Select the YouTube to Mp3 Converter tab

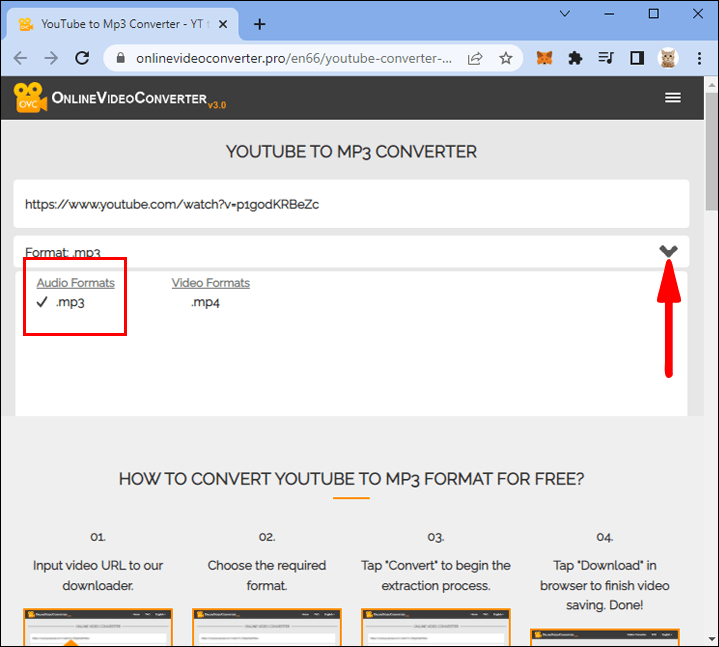click(x=121, y=24)
